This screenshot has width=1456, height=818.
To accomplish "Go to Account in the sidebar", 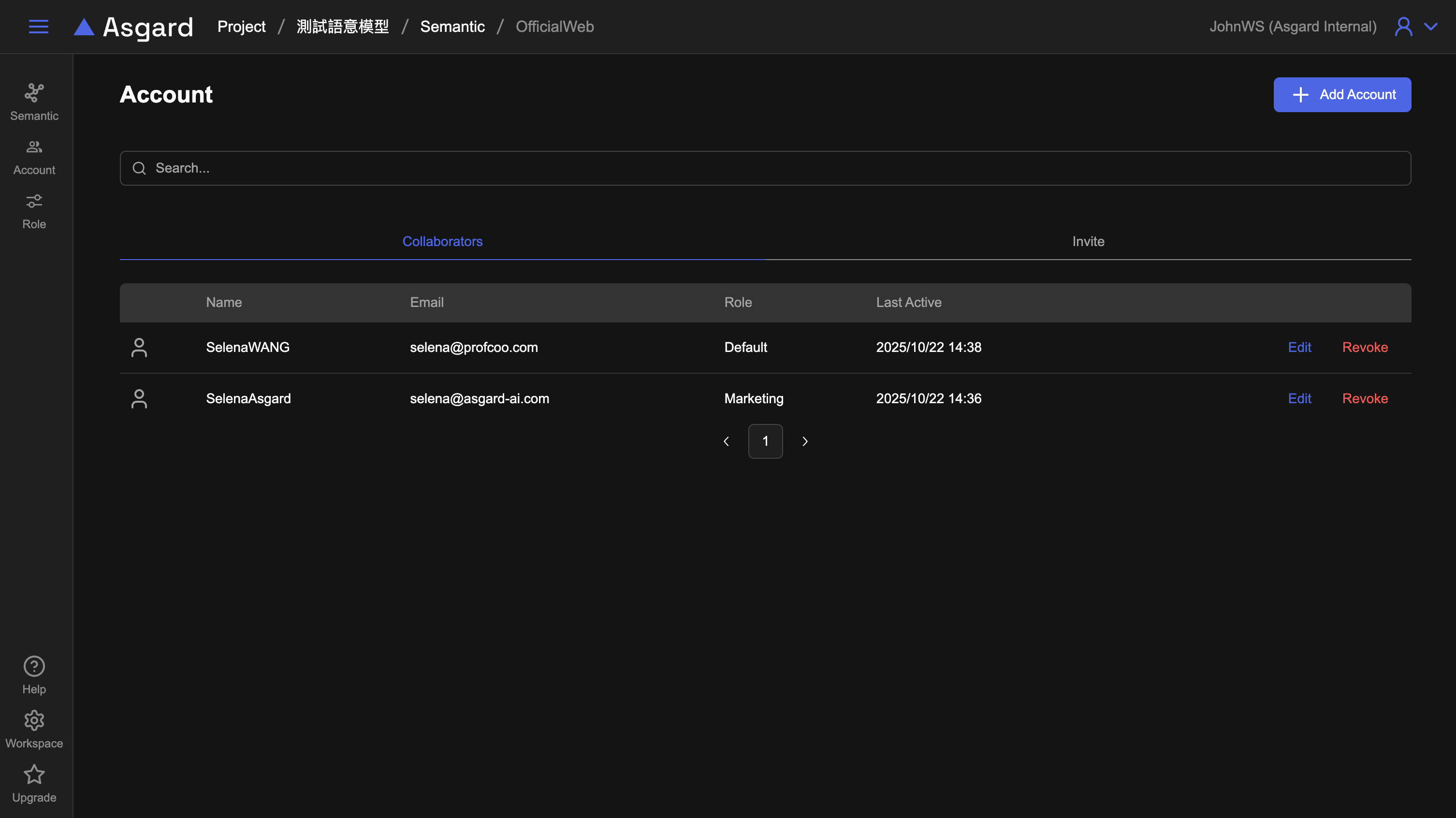I will pyautogui.click(x=34, y=157).
